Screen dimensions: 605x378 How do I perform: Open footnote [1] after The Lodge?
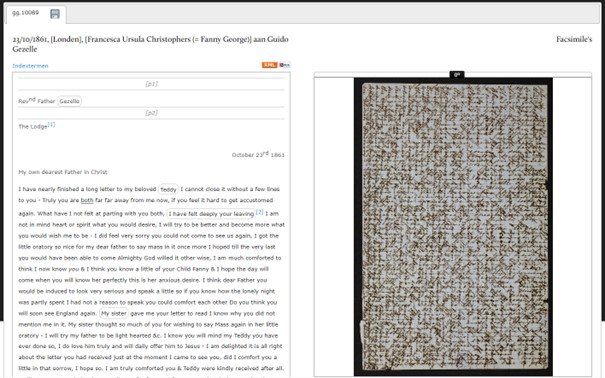51,124
